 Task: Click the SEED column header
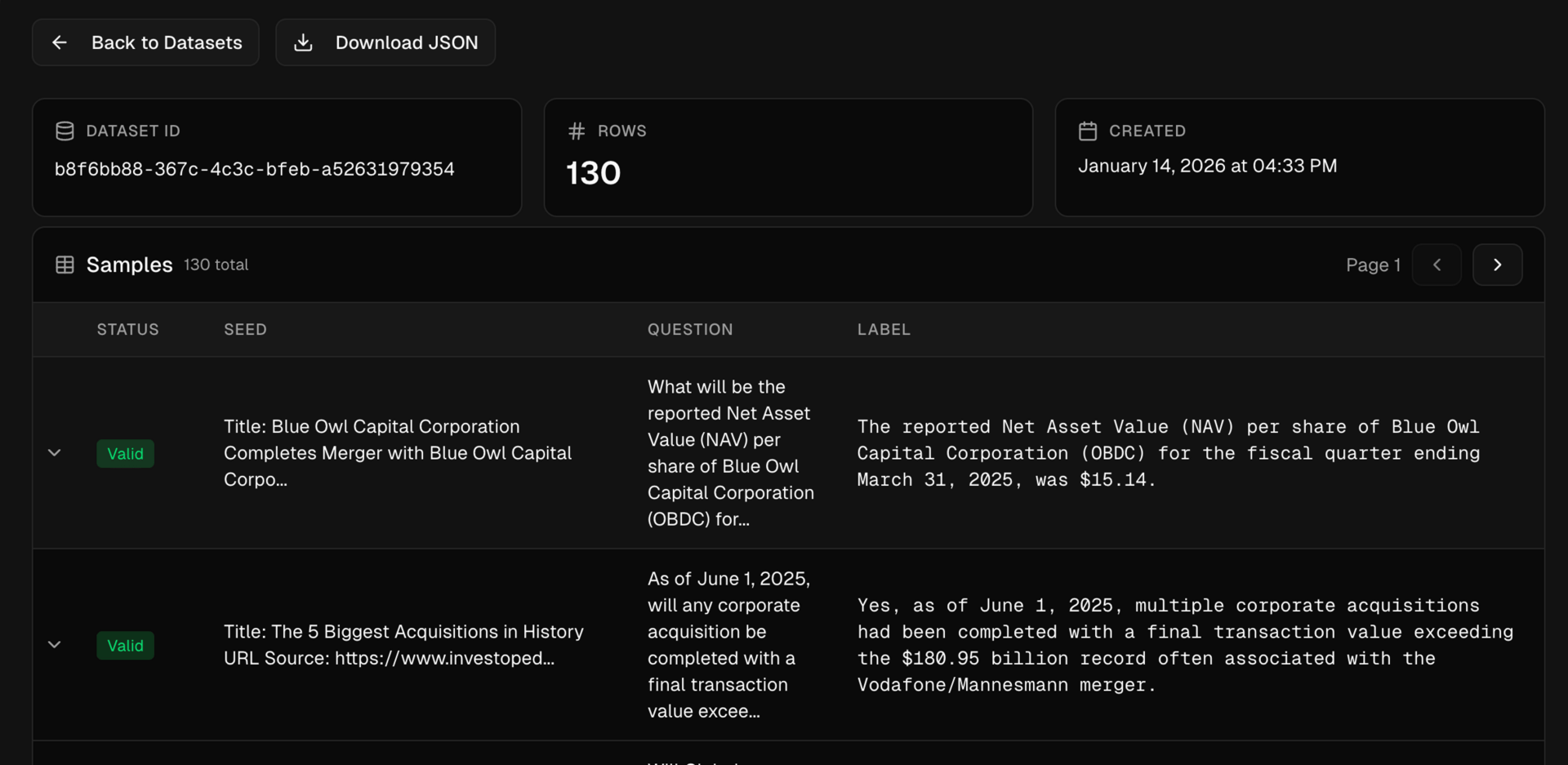(x=246, y=330)
